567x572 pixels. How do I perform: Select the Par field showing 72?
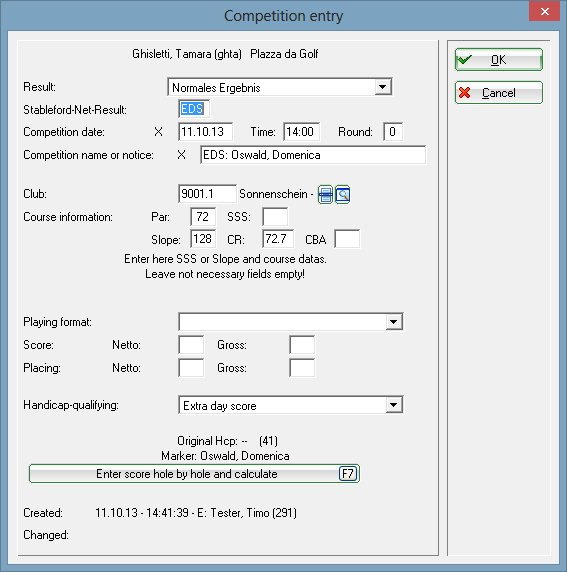point(203,217)
